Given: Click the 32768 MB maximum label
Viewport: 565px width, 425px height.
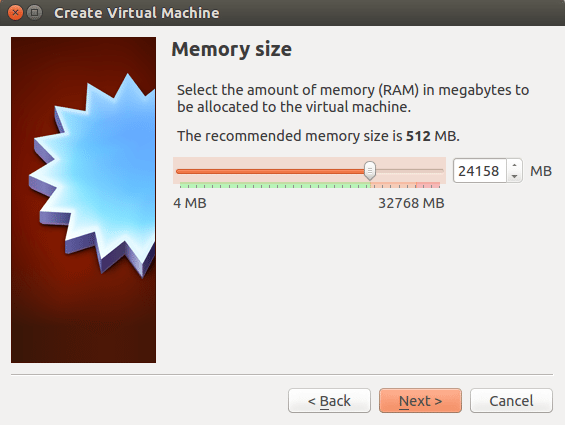Looking at the screenshot, I should pyautogui.click(x=411, y=203).
